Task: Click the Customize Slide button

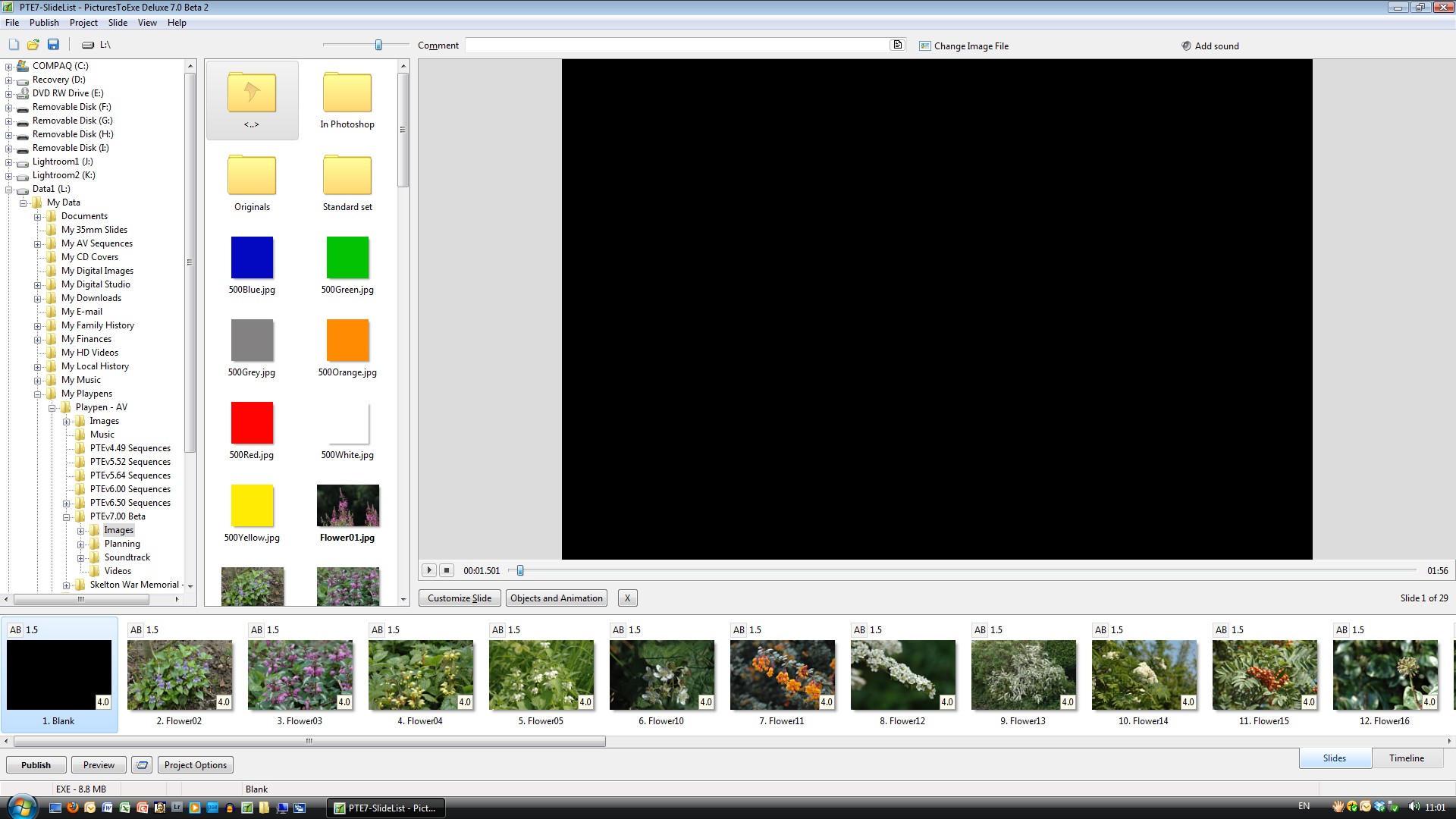Action: tap(460, 598)
